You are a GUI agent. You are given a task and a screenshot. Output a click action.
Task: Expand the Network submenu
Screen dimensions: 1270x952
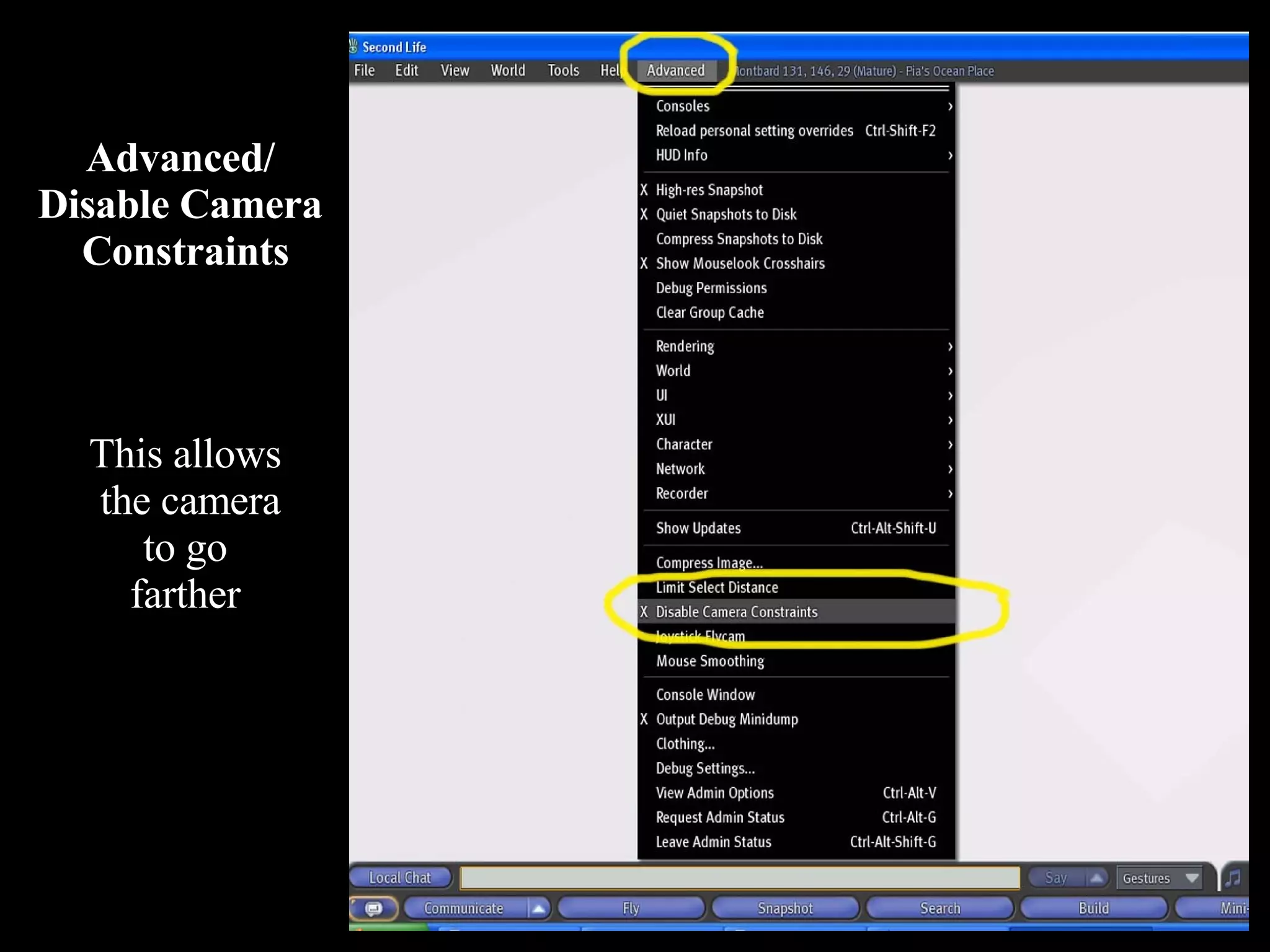796,469
